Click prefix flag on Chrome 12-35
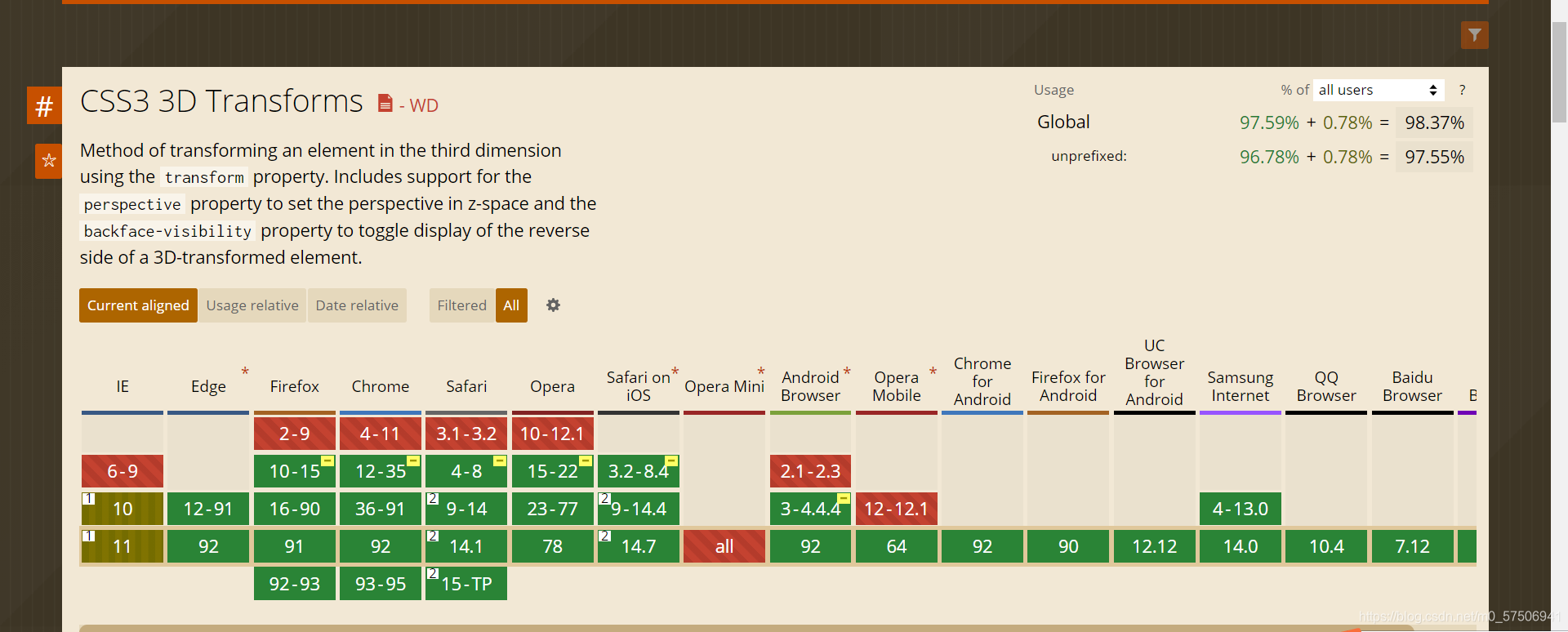Image resolution: width=1568 pixels, height=632 pixels. (413, 461)
